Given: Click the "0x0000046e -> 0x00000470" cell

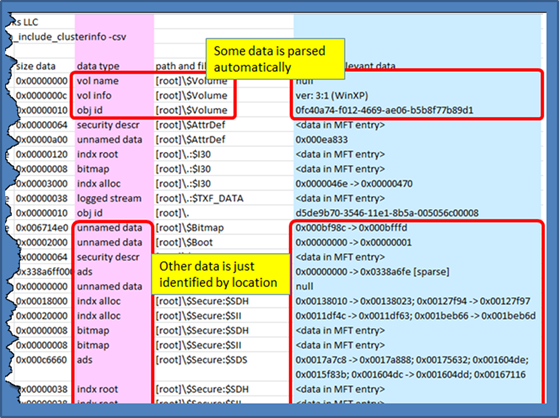Looking at the screenshot, I should [354, 184].
